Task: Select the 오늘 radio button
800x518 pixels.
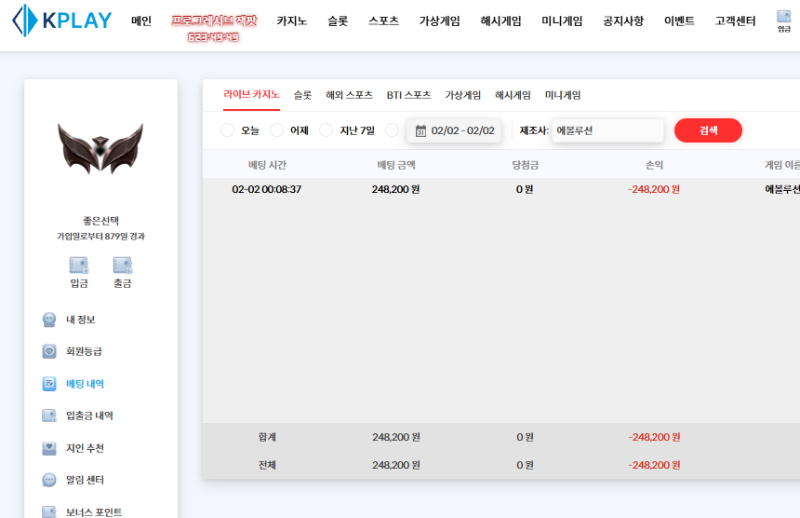Action: (x=228, y=130)
